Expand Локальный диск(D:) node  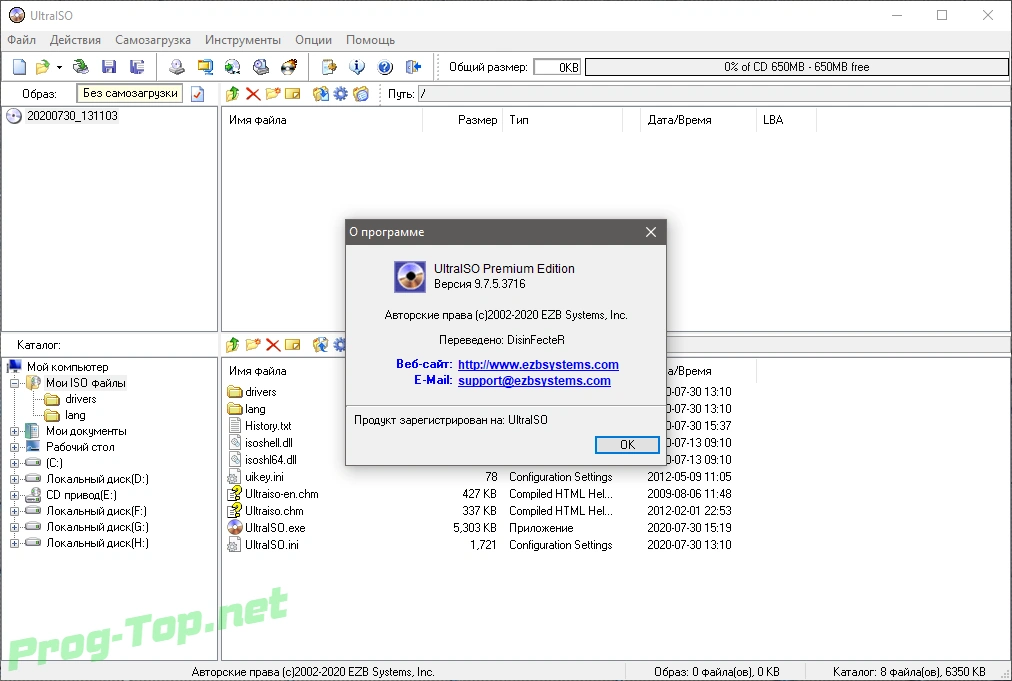click(14, 479)
